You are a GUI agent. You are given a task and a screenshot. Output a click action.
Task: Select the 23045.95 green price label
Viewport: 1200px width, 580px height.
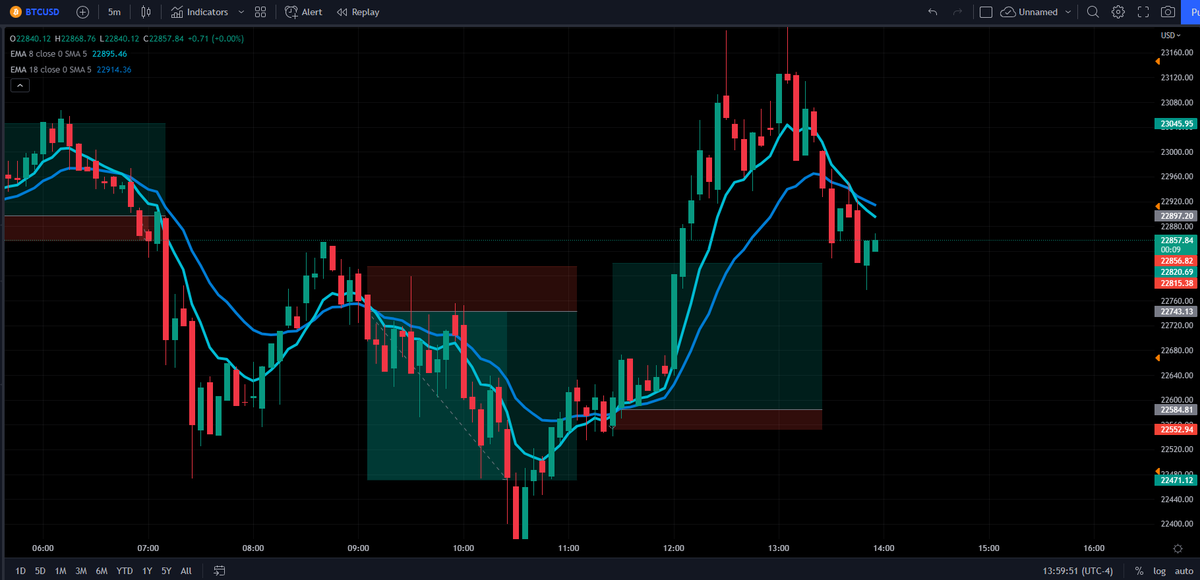(1176, 124)
